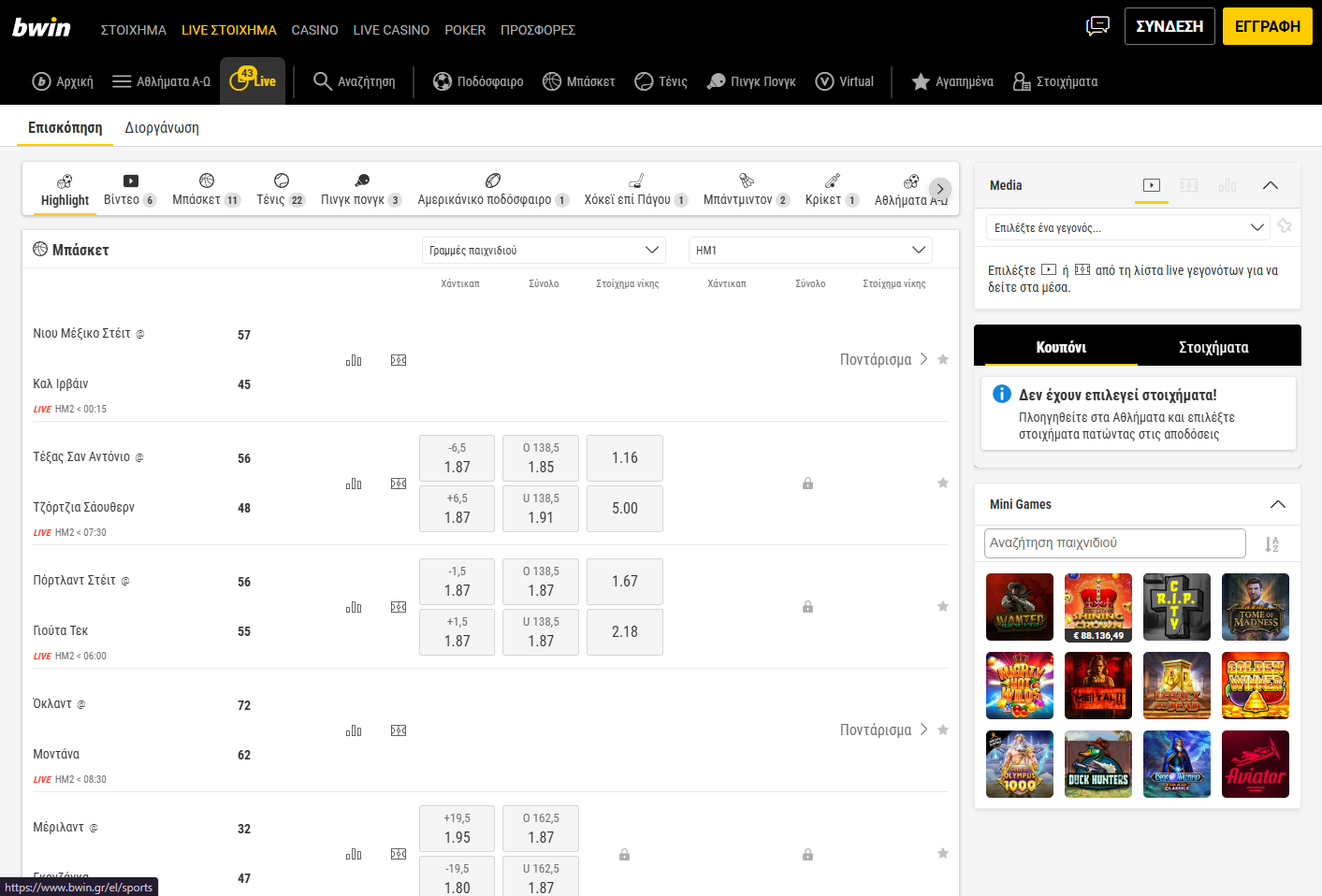Click the search magnifier icon
The image size is (1322, 896).
323,81
